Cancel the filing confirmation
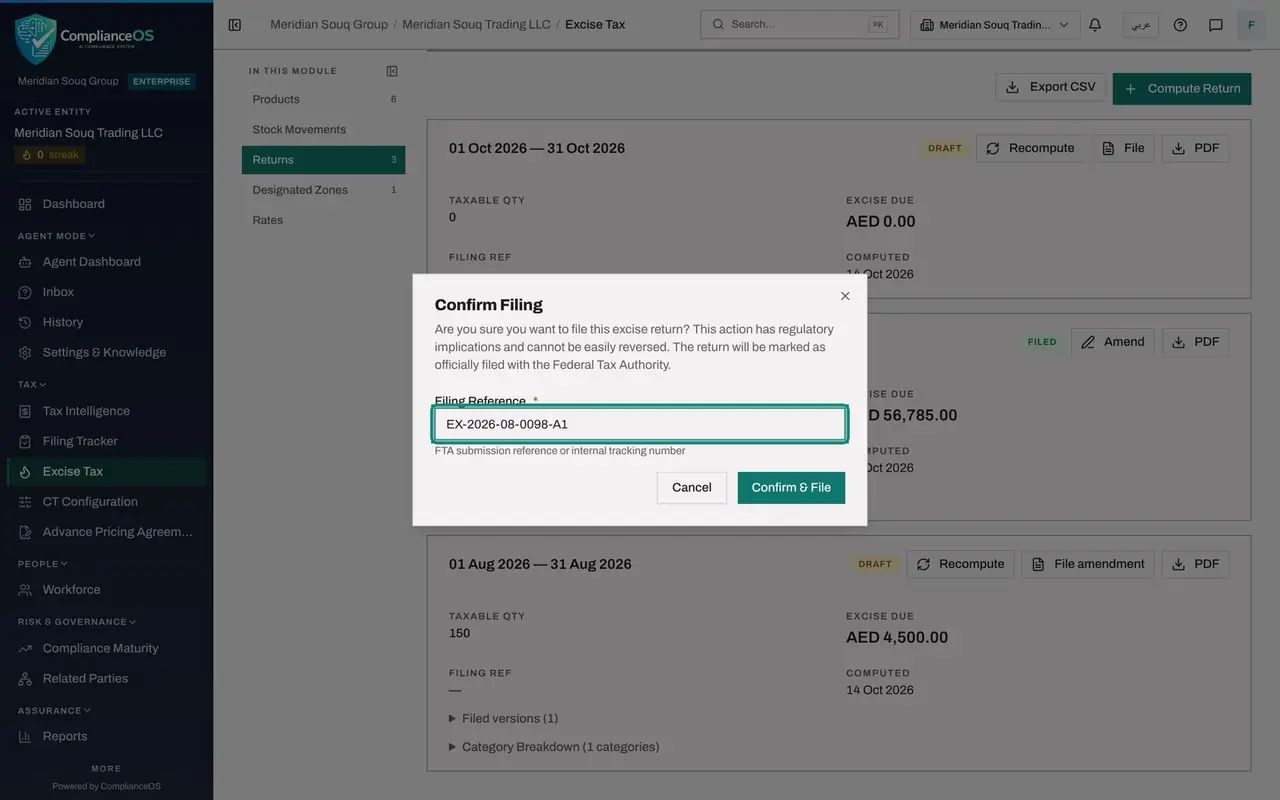The image size is (1280, 800). (692, 488)
